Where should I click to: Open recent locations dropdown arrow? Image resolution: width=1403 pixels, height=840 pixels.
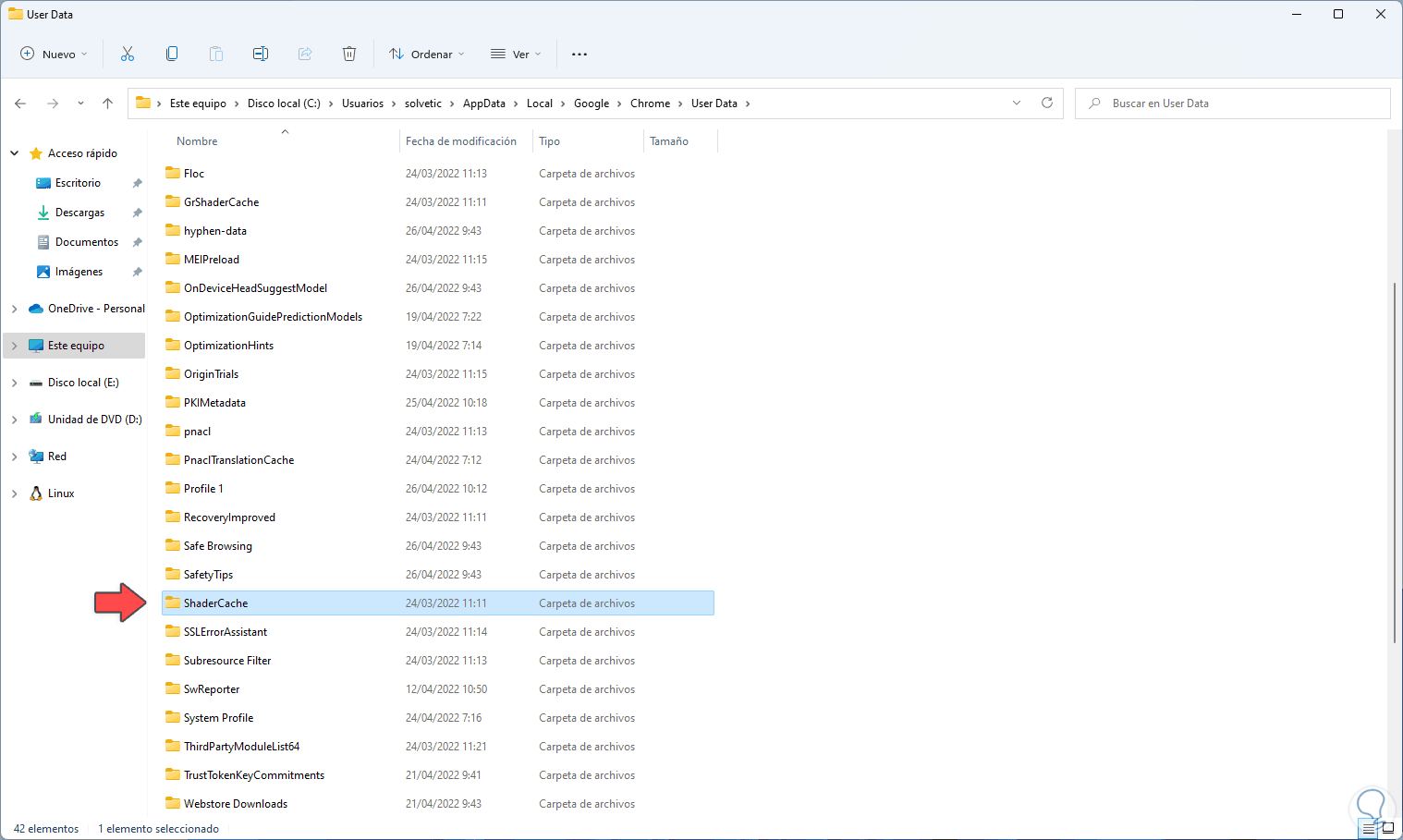(80, 103)
